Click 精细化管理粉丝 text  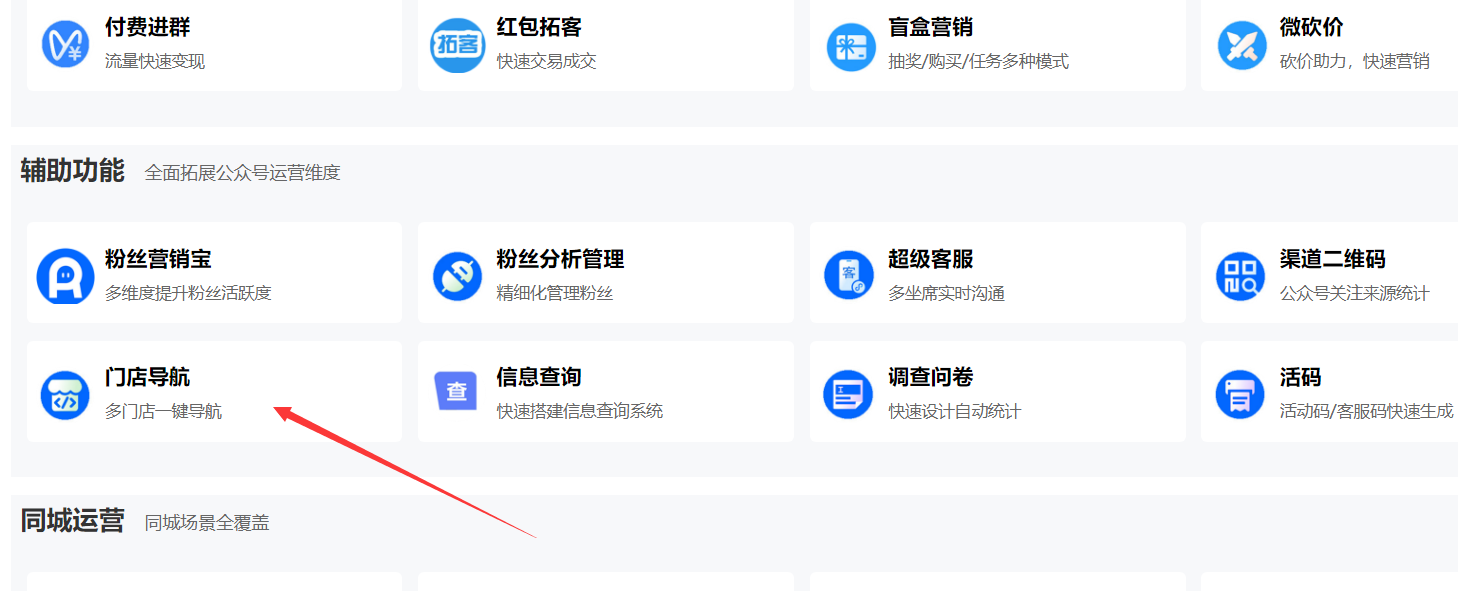[555, 293]
